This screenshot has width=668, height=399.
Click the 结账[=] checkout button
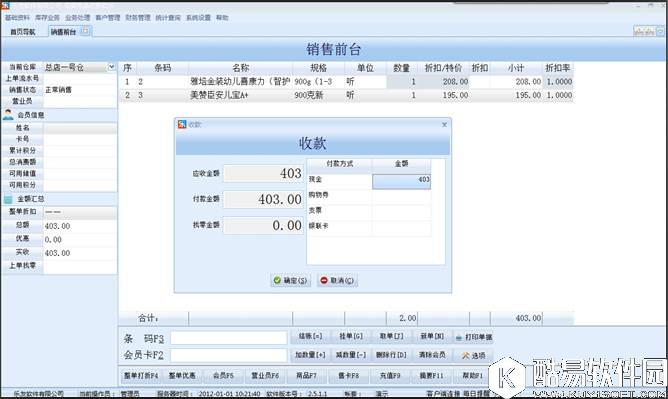[x=310, y=336]
